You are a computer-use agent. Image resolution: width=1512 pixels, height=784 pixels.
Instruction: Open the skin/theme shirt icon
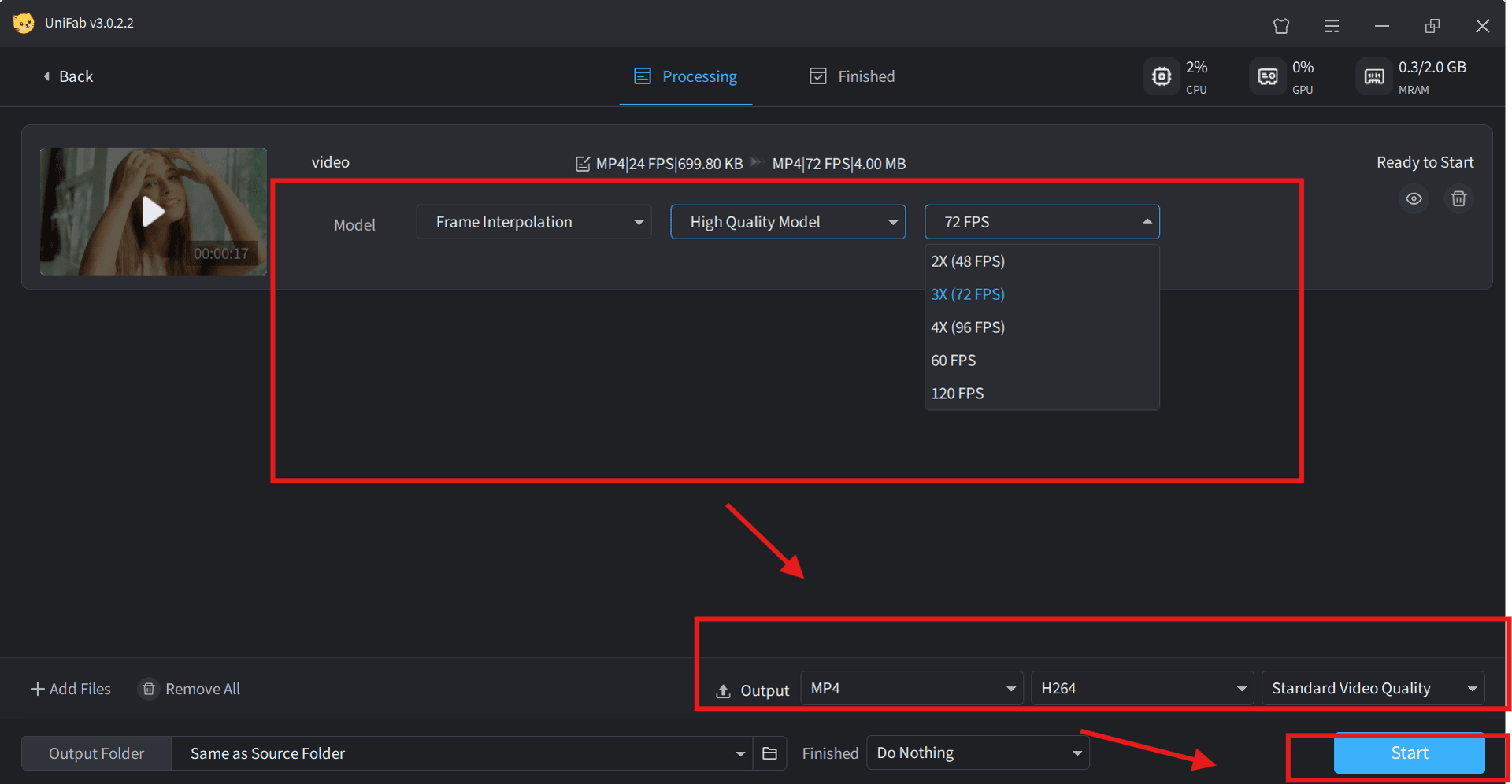click(1281, 26)
